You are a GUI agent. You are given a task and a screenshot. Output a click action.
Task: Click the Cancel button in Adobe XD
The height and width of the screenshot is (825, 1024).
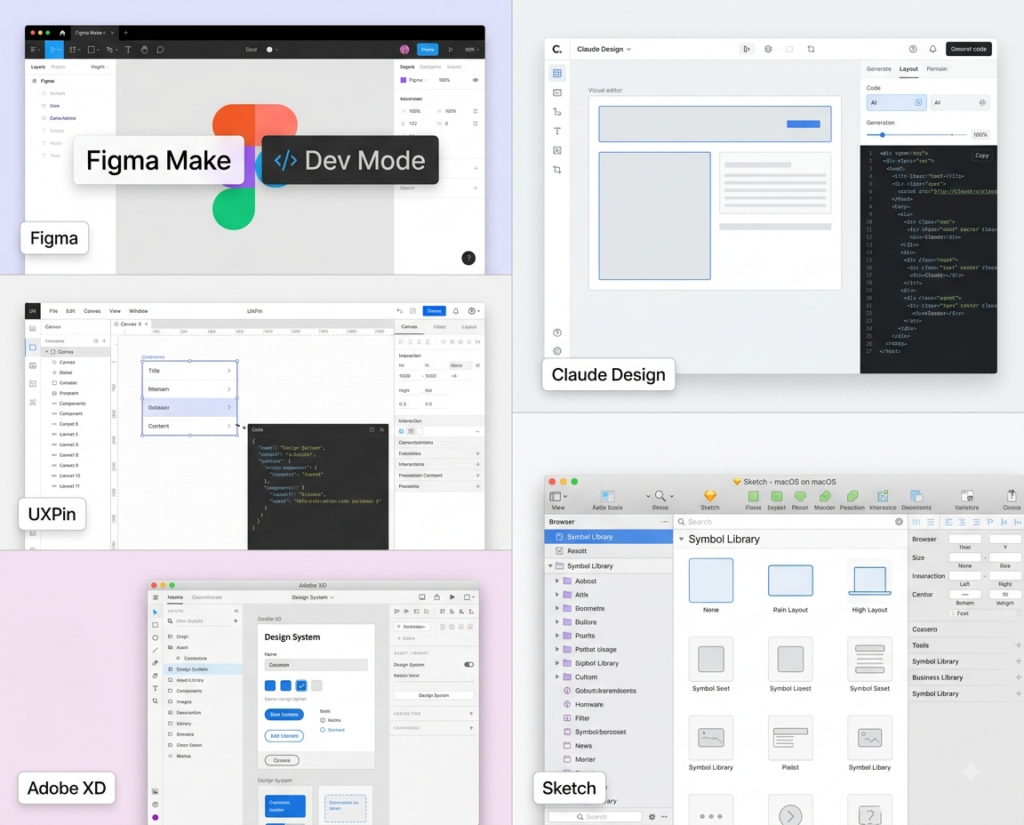tap(282, 760)
